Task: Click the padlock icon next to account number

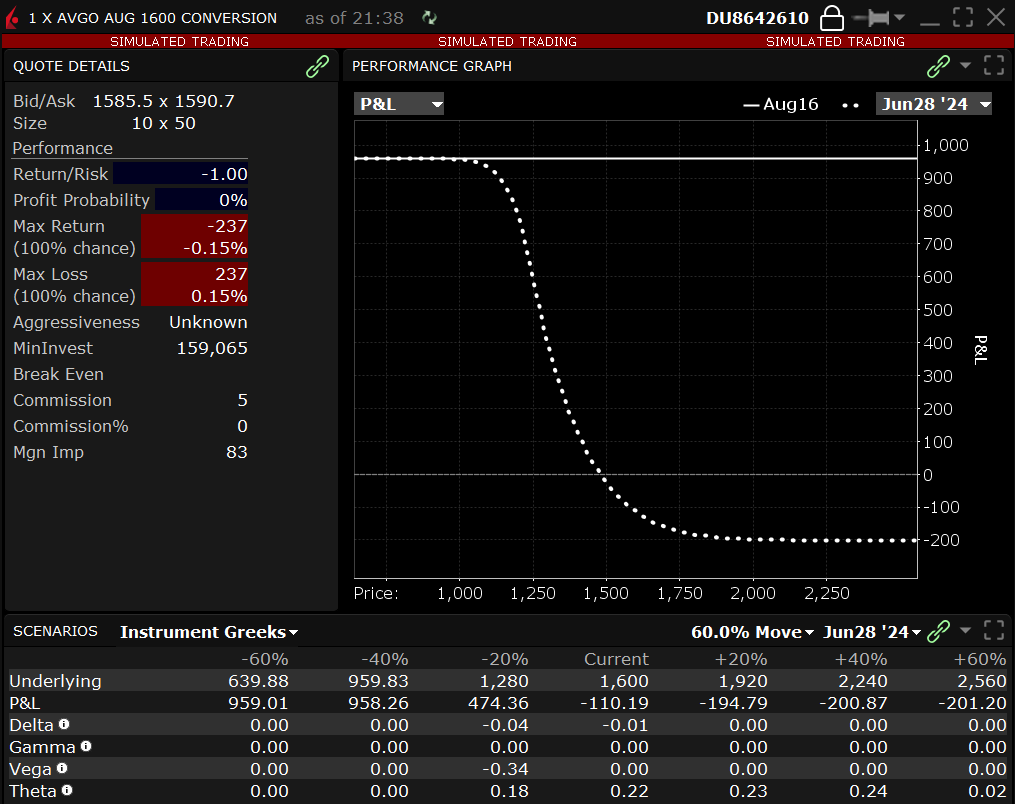Action: [x=831, y=18]
